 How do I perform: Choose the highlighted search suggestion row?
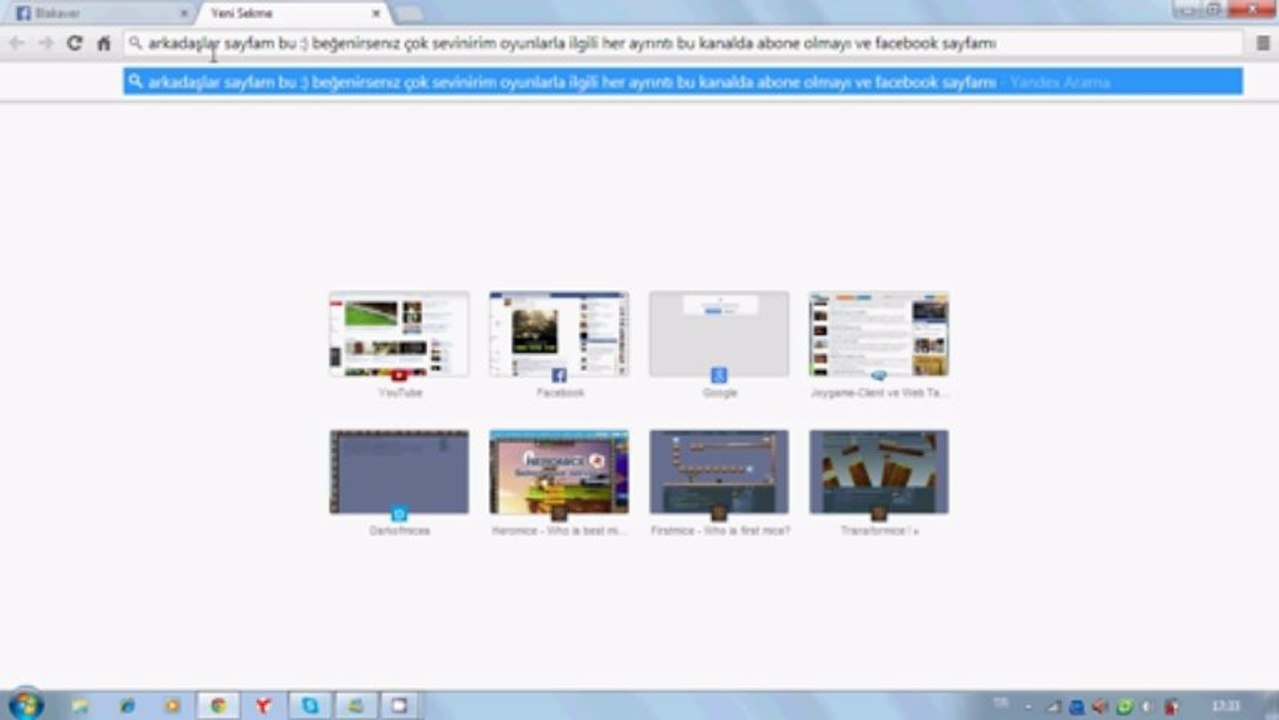(683, 82)
